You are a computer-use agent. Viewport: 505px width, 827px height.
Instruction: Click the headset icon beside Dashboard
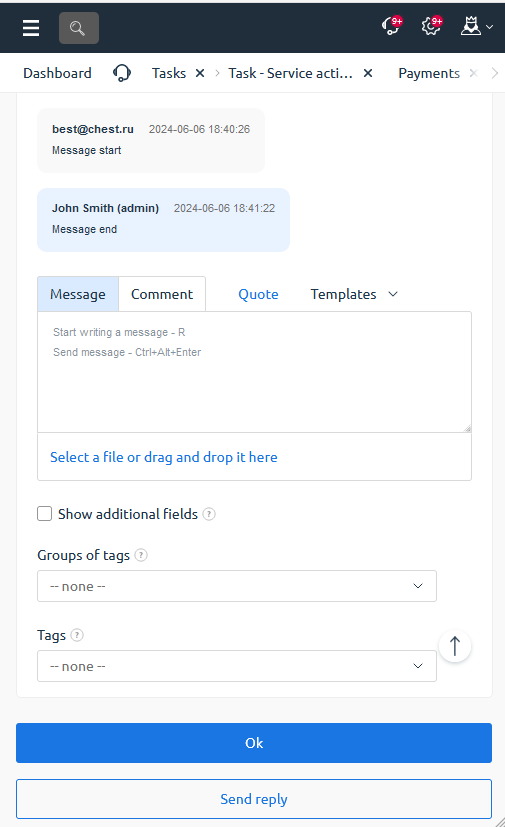pos(122,73)
